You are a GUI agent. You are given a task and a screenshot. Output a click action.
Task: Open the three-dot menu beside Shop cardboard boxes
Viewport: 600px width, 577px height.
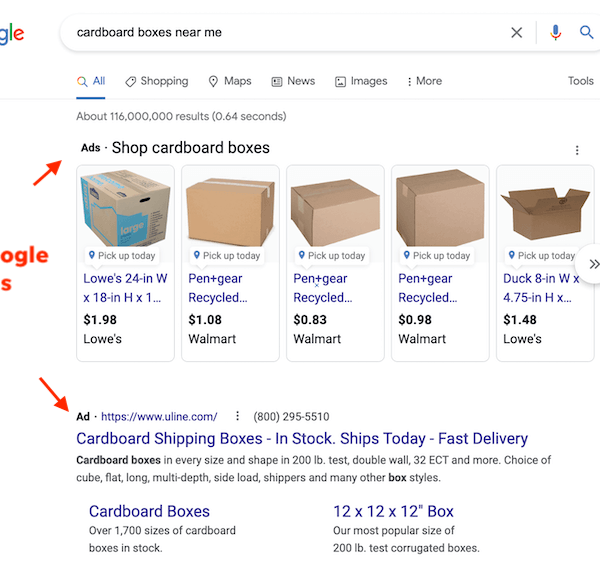[x=577, y=150]
